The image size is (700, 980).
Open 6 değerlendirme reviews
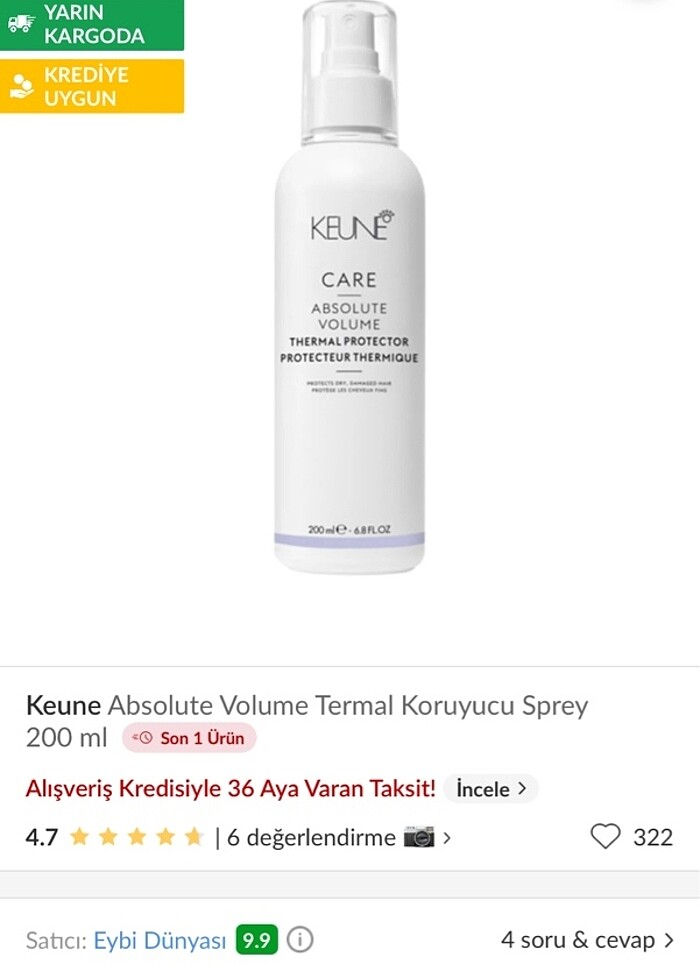(311, 837)
